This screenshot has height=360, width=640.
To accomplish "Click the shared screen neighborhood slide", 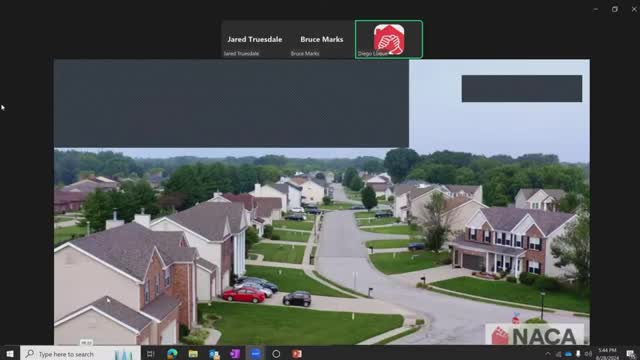I will [x=322, y=202].
